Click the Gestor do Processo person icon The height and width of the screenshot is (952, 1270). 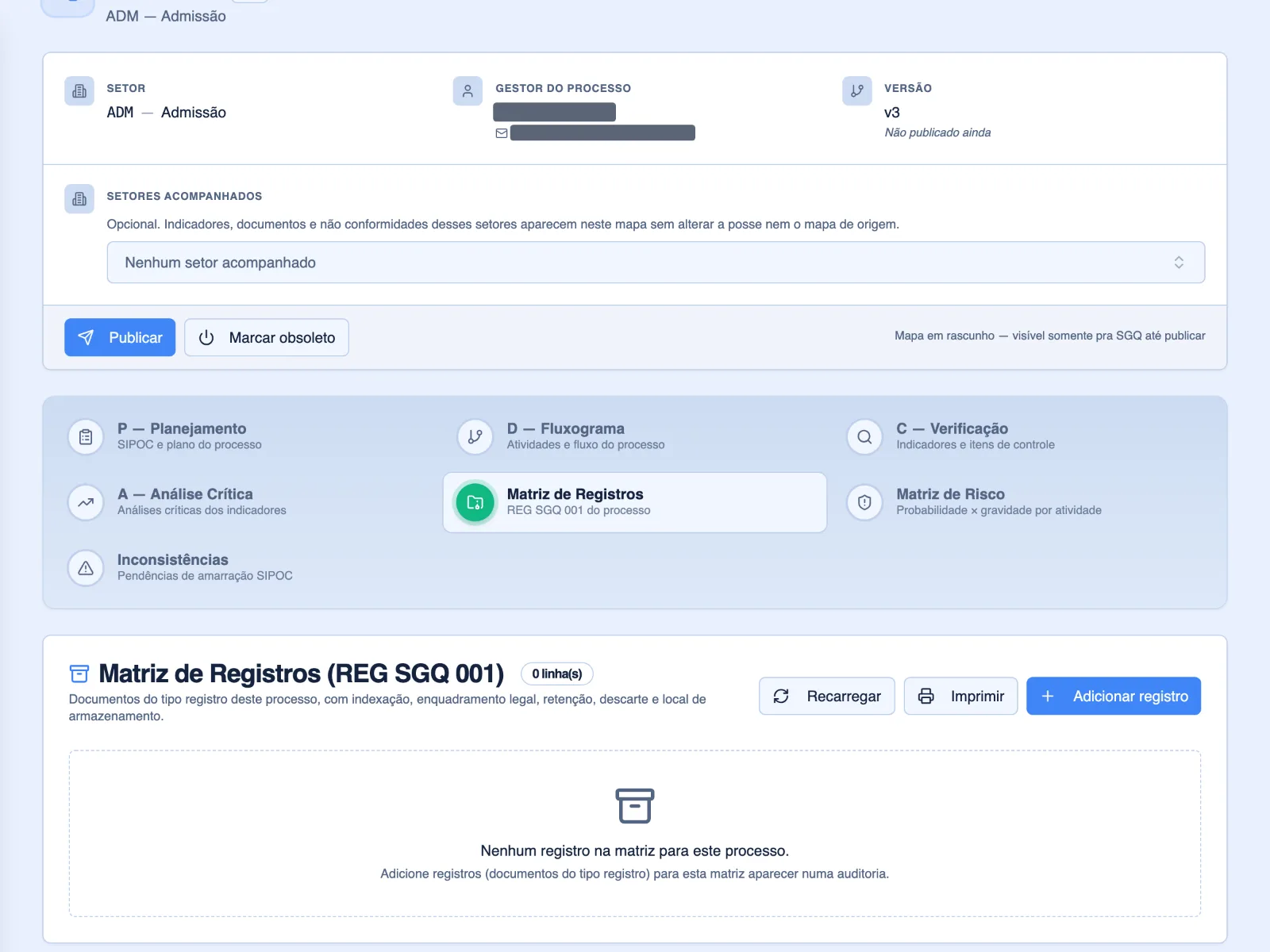click(468, 91)
